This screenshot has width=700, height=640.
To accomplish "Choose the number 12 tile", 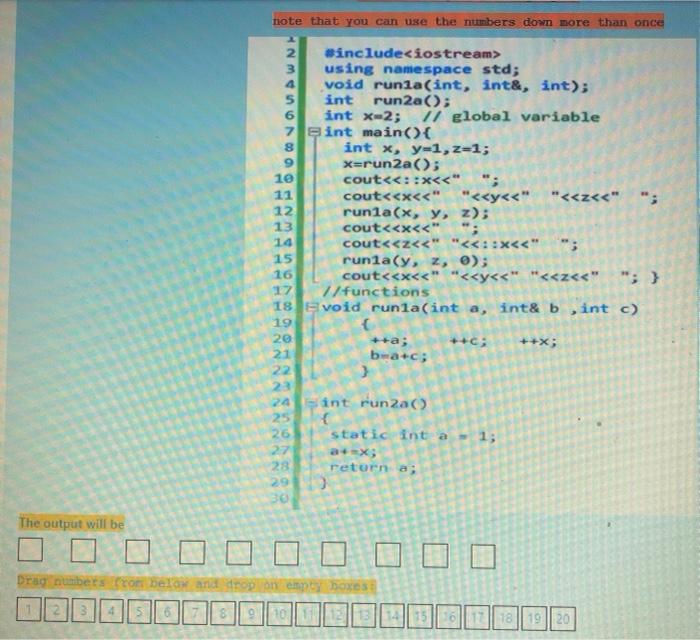I will click(336, 616).
